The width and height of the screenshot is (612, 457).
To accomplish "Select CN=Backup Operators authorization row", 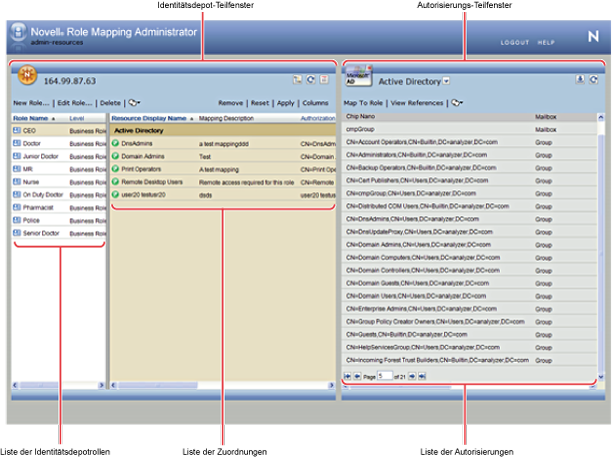I will (470, 168).
